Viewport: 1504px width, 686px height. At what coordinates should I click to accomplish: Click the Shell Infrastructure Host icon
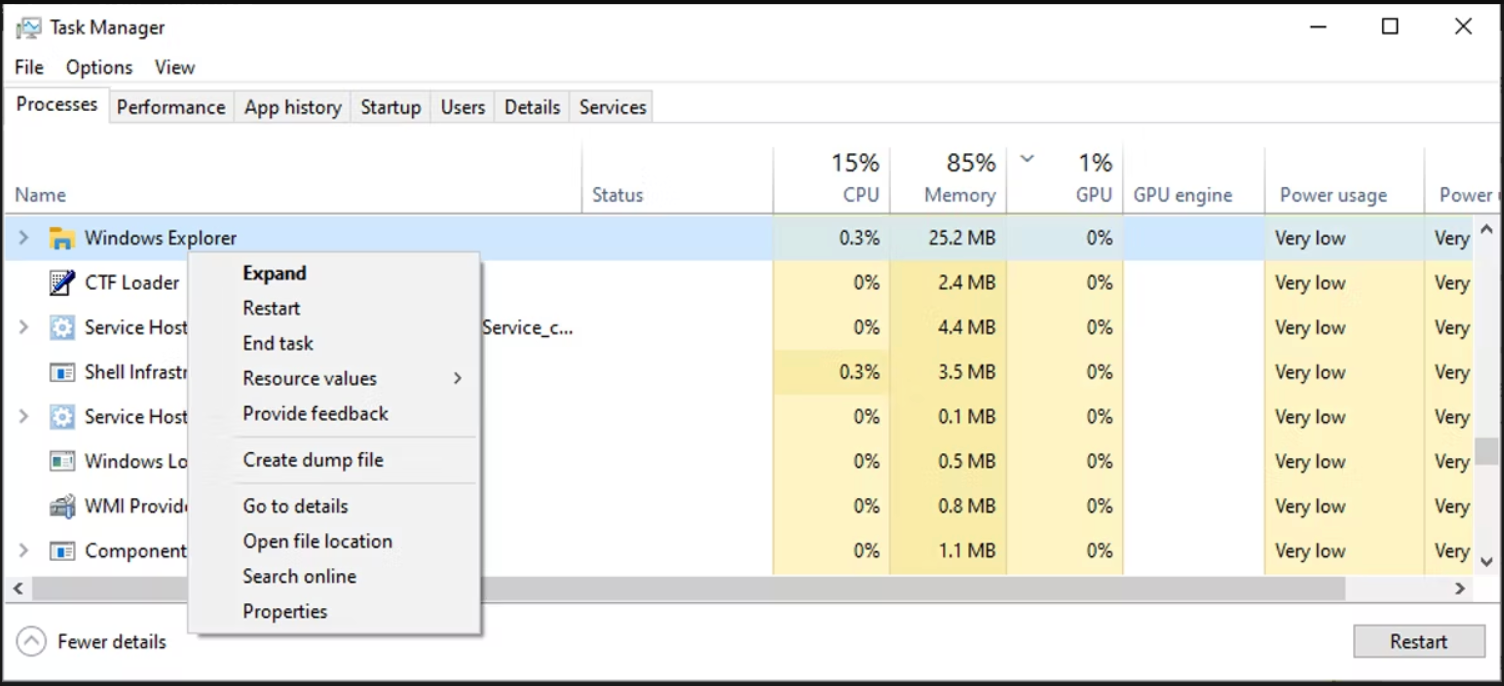62,372
